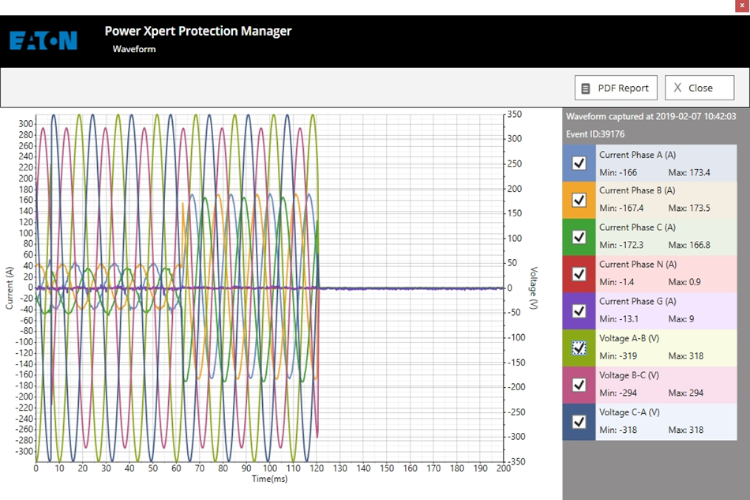
Task: Click the waveform captured timestamp text
Action: click(x=651, y=117)
